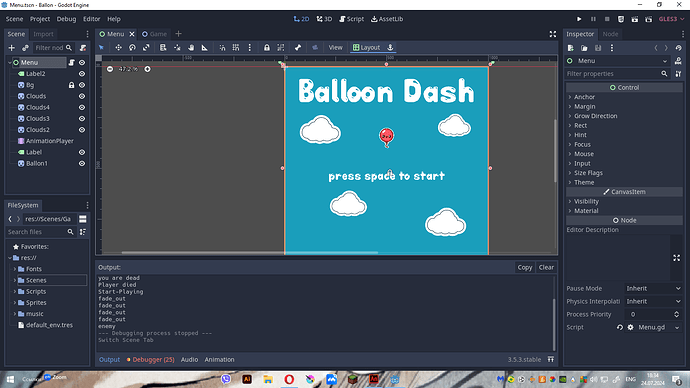
Task: Select the Ruler mode tool
Action: (x=205, y=48)
